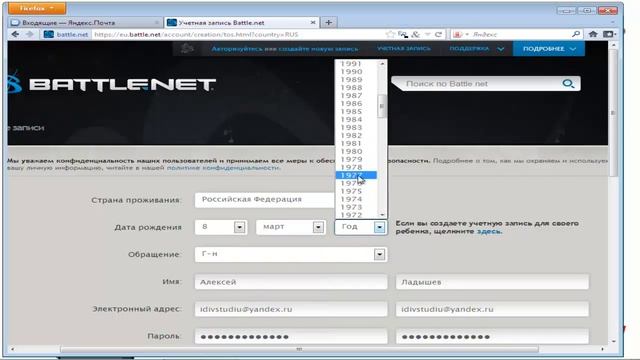This screenshot has height=360, width=640.
Task: Open the УЧЕТНАЯ ЗАПИСЬ menu item
Action: (x=404, y=49)
